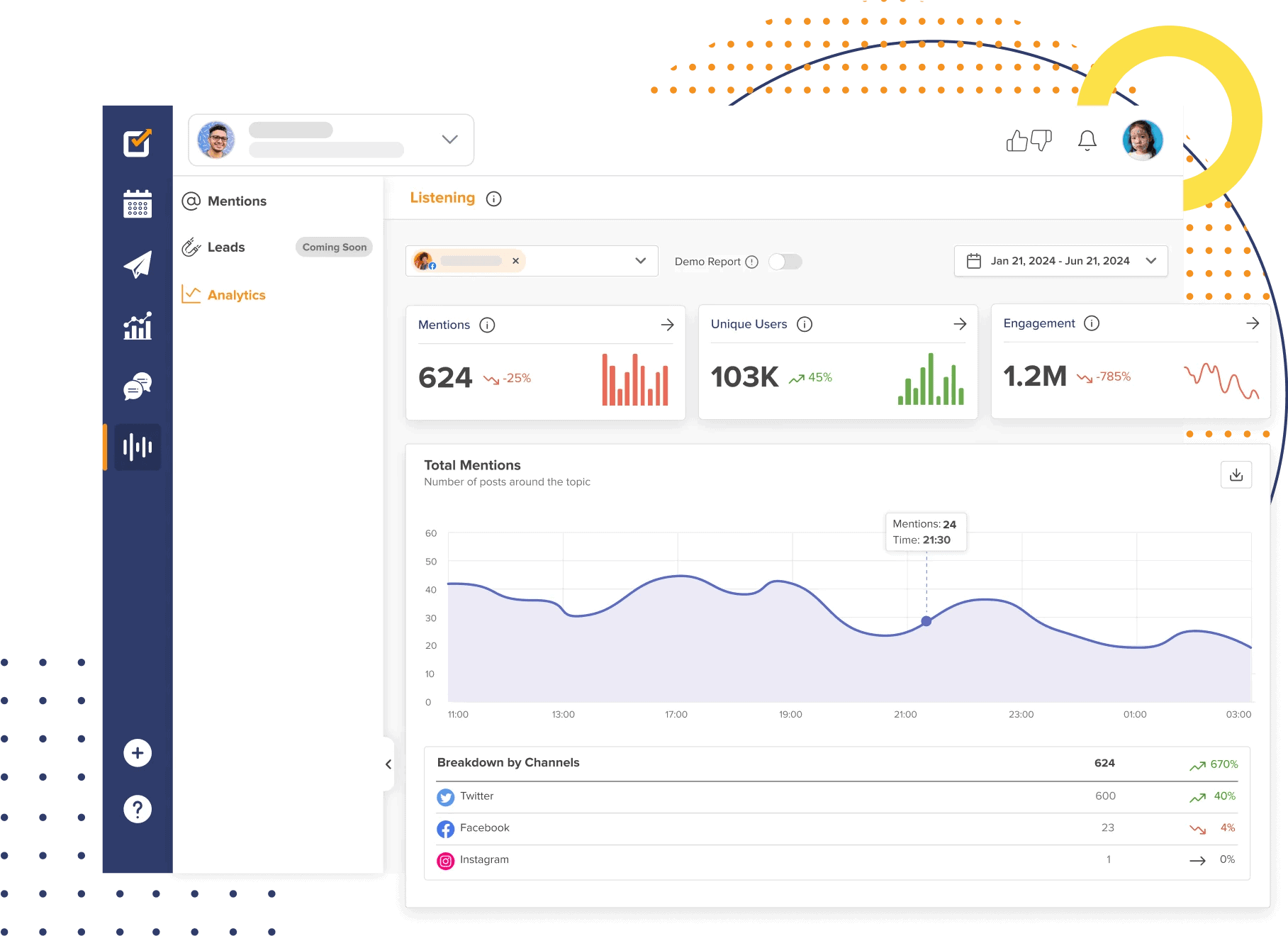Expand the account selector dropdown
This screenshot has width=1288, height=936.
click(449, 140)
